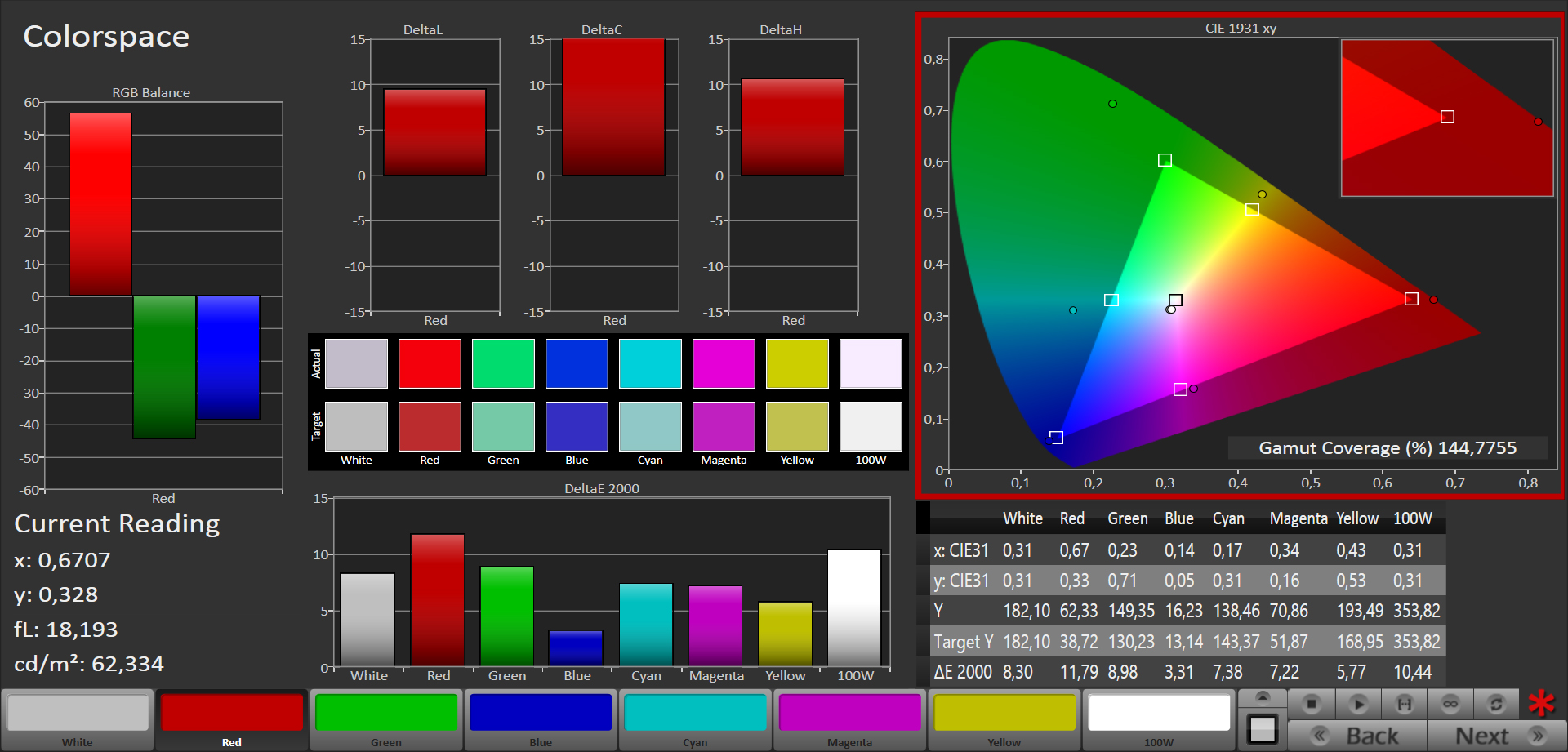This screenshot has height=752, width=1568.
Task: Click the Magenta column header in table
Action: 1298,518
